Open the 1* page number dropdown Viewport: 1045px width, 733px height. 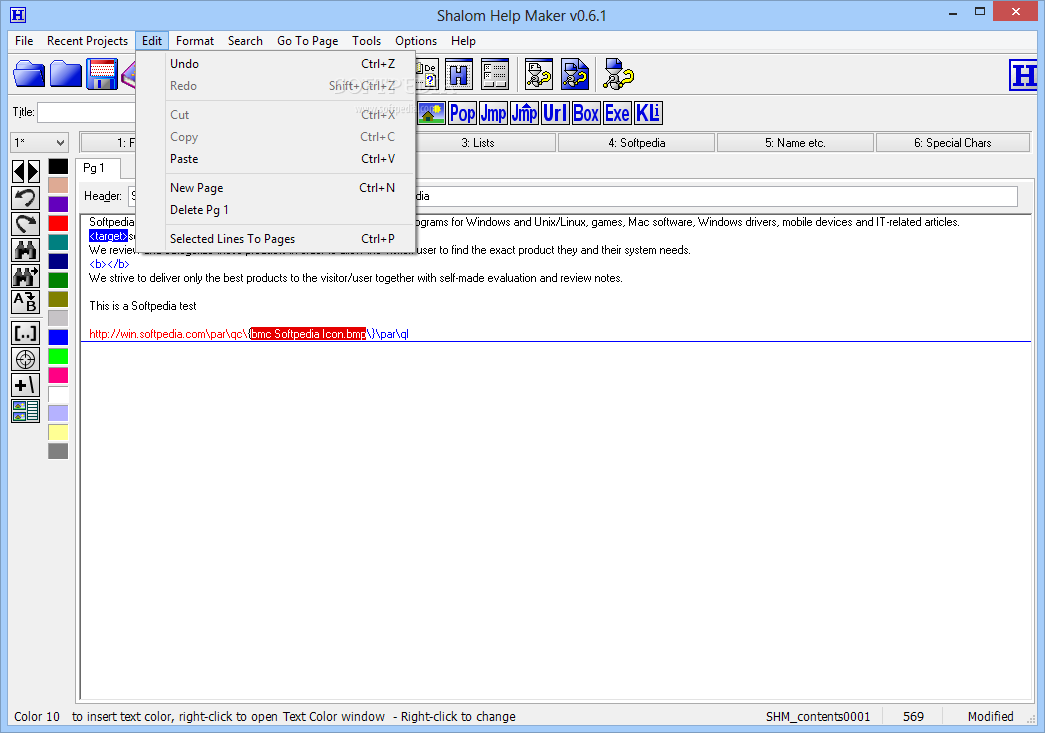(x=39, y=143)
